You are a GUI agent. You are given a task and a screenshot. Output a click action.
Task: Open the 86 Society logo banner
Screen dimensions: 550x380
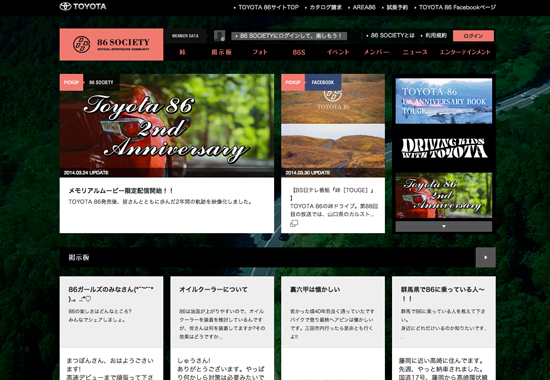(111, 45)
